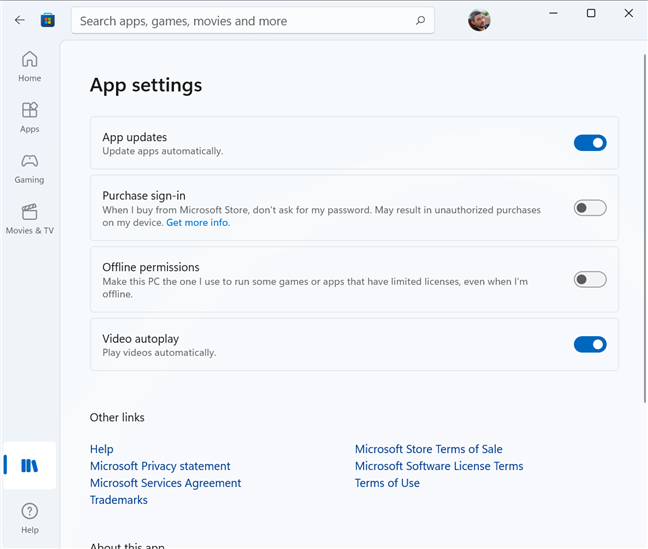This screenshot has height=549, width=648.
Task: Open Microsoft Store Terms of Sale
Action: 429,449
